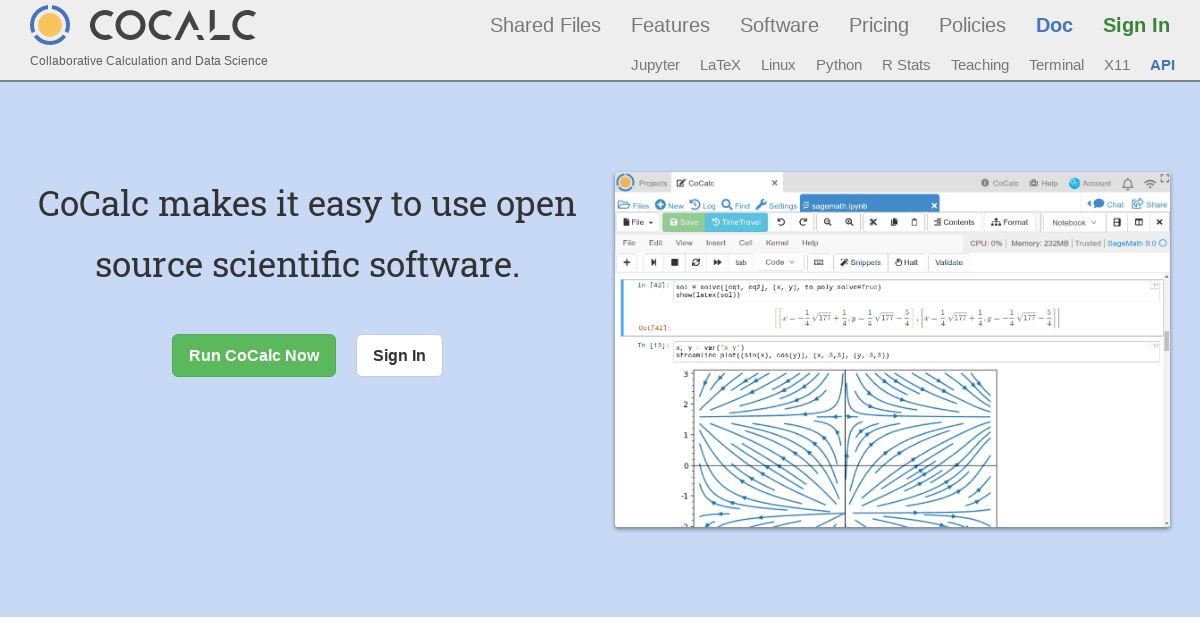Select Terminal in the sub-navigation
1200x630 pixels.
click(1056, 65)
